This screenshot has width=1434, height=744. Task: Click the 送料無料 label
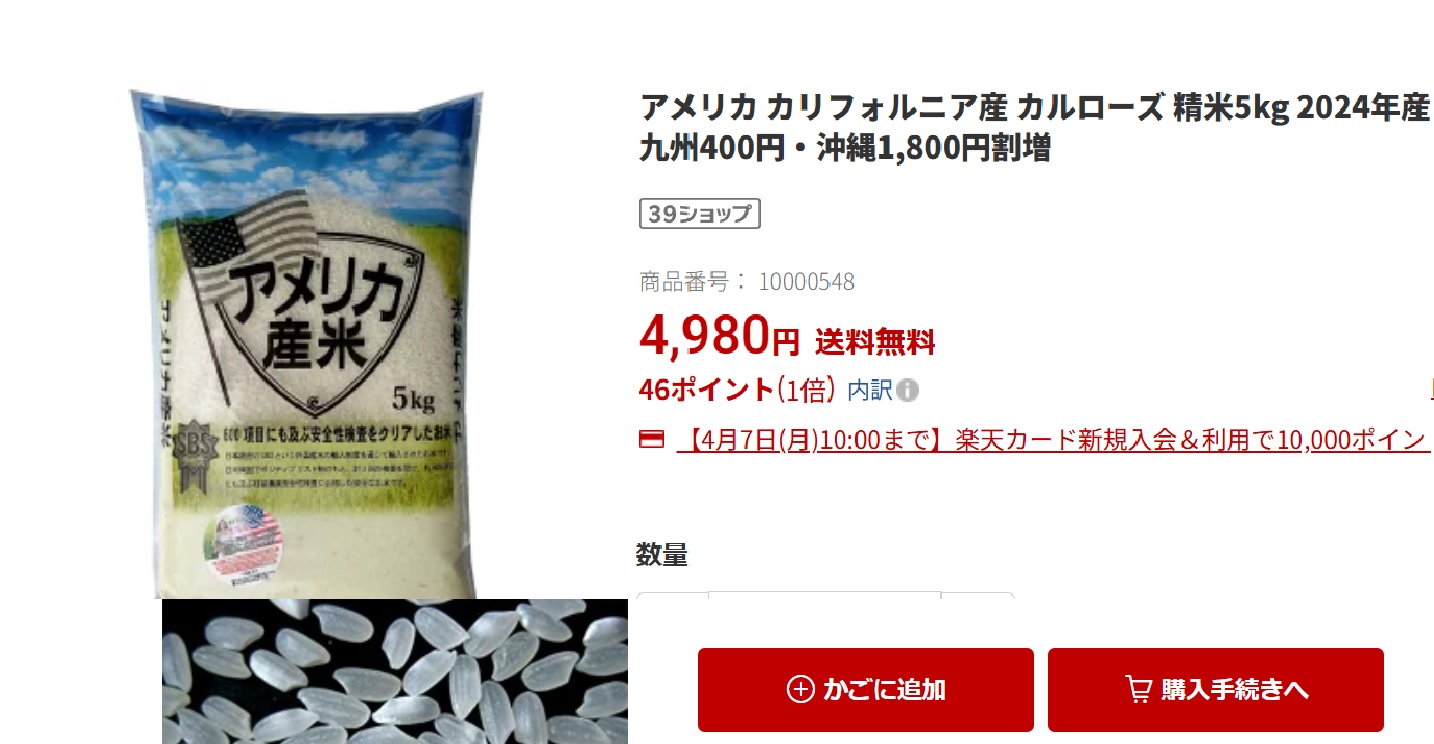[875, 343]
